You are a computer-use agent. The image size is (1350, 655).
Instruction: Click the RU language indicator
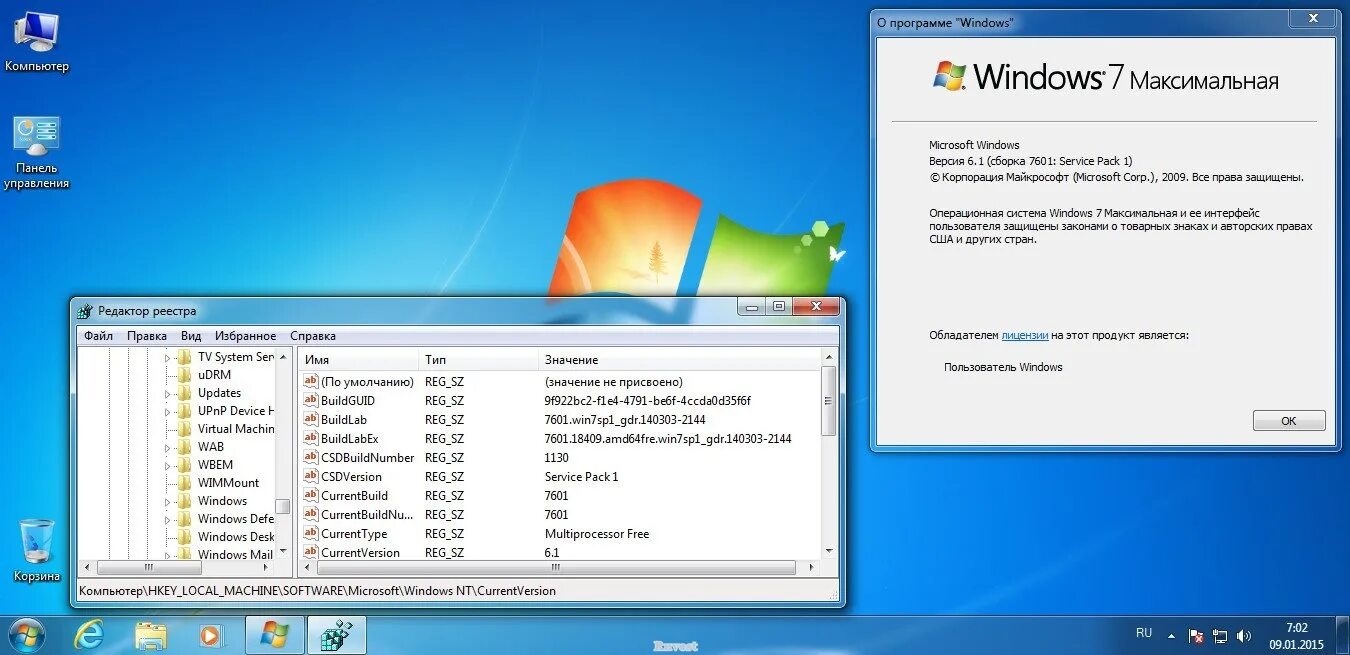click(1144, 633)
